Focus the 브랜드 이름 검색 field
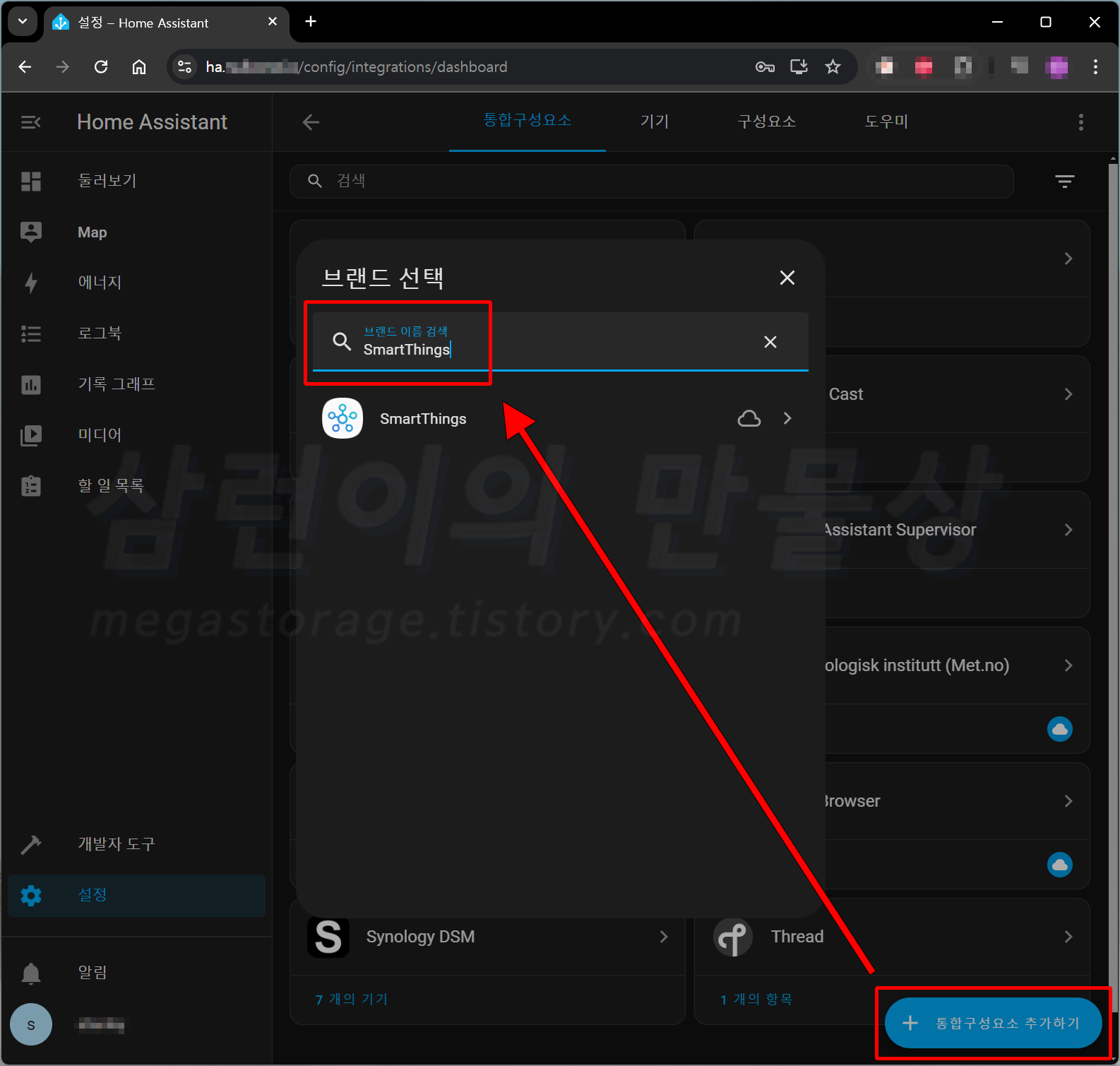Screen dimensions: 1120x1066 tap(560, 342)
